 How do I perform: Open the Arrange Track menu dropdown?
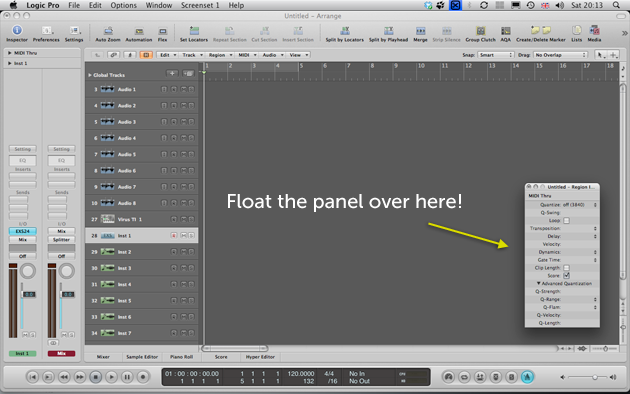coord(192,55)
